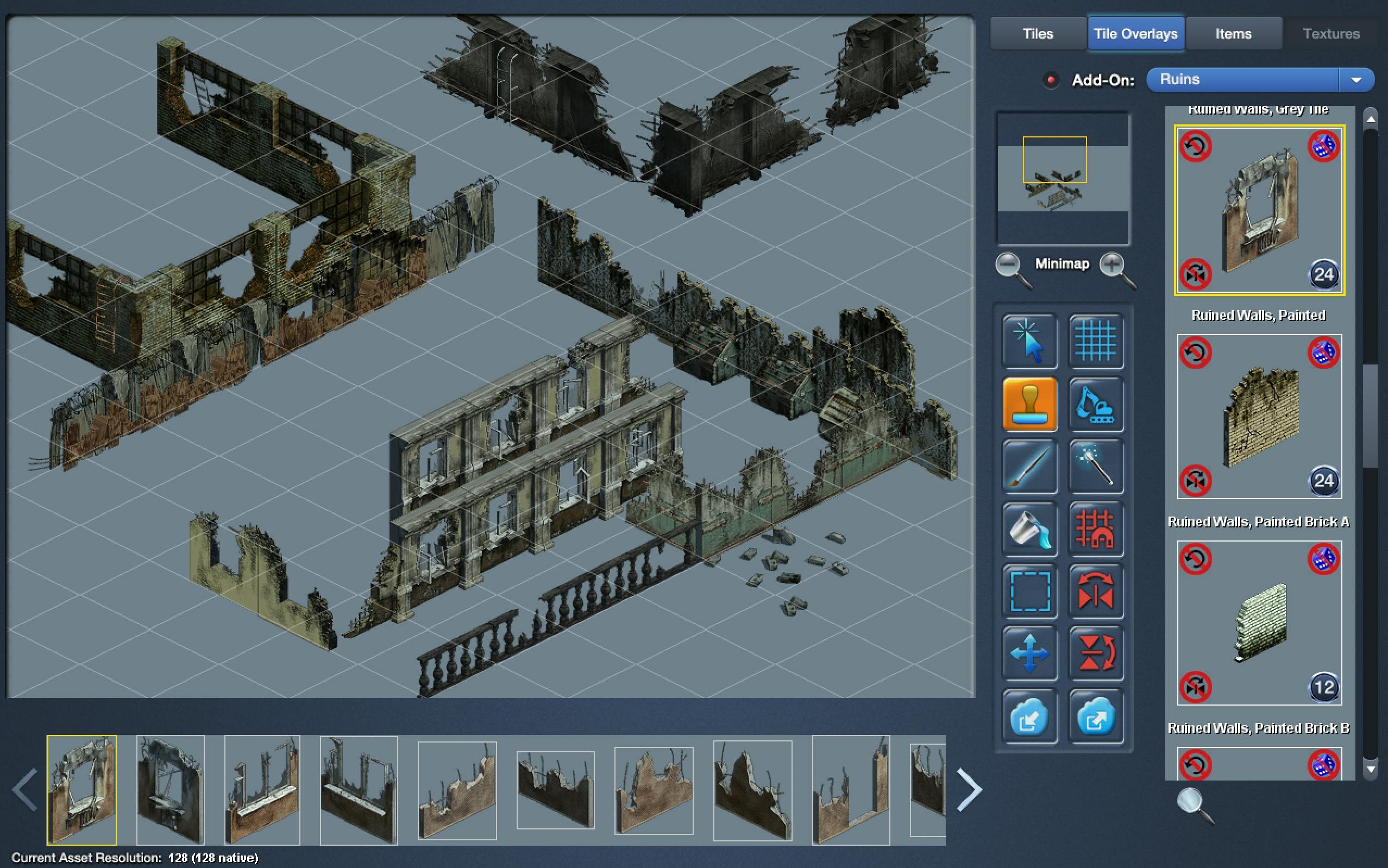
Task: Toggle random dice on Ruined Walls, Painted
Action: click(x=1323, y=353)
